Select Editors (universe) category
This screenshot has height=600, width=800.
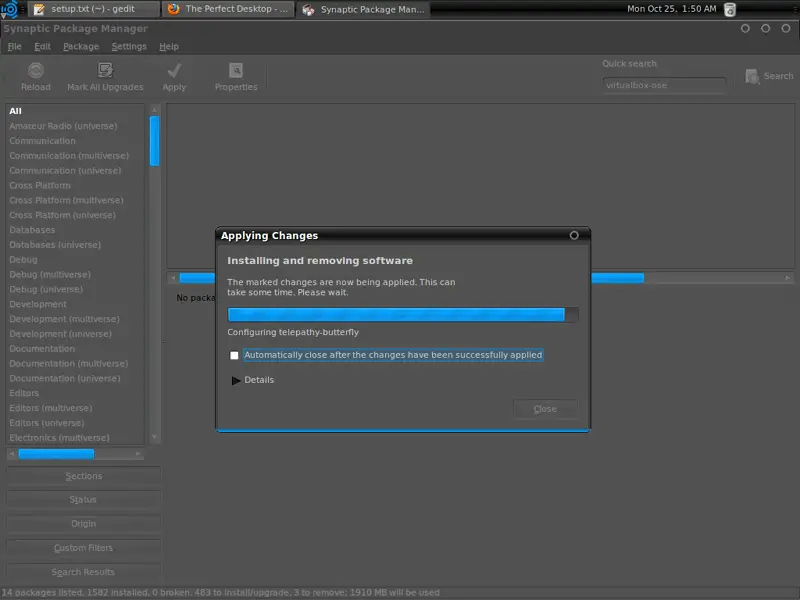pos(76,422)
